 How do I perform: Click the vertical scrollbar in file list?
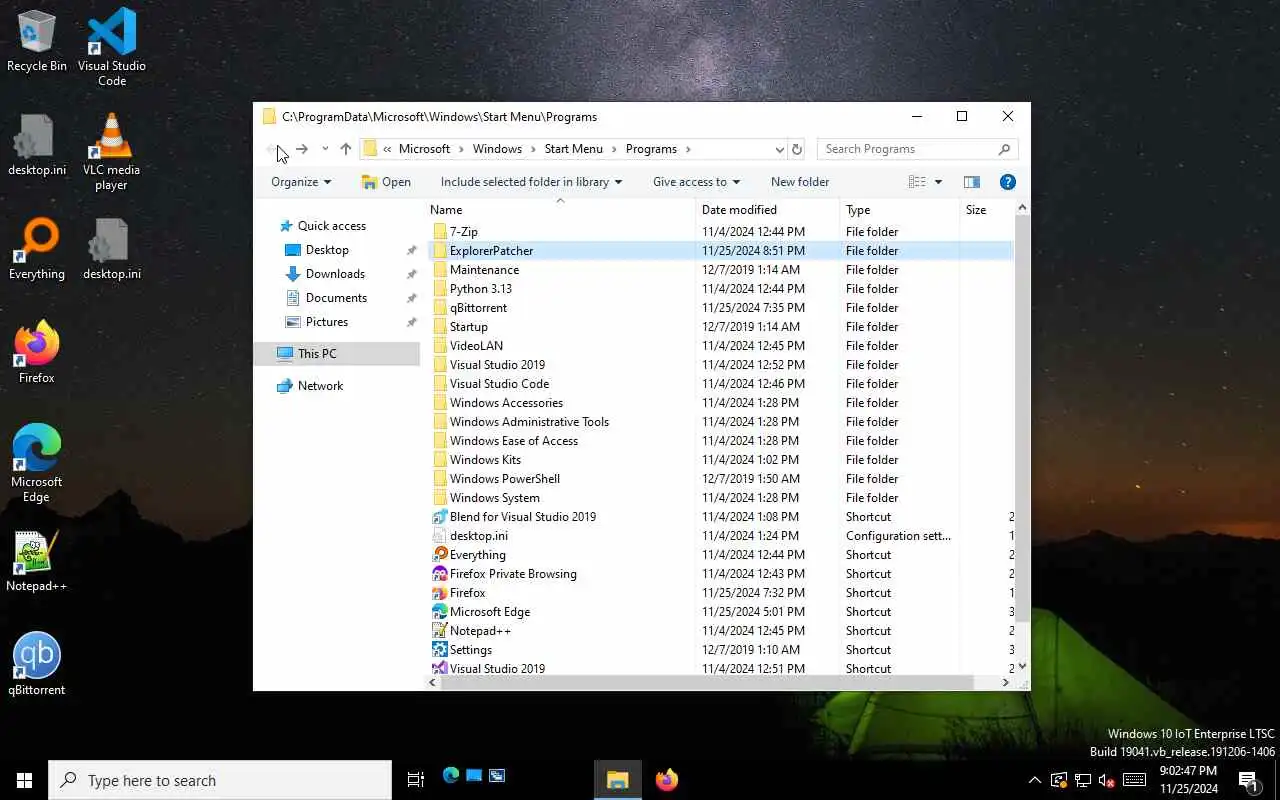point(1022,420)
